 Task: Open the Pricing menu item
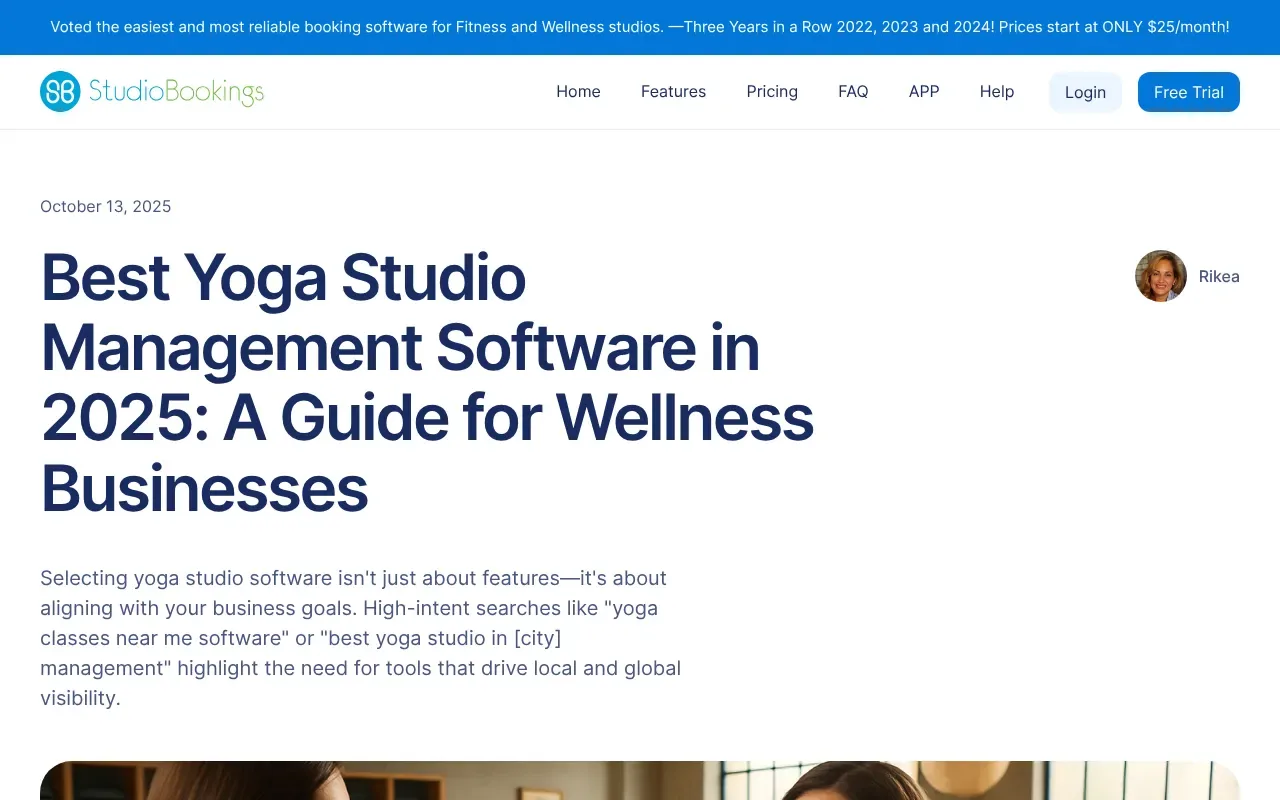click(x=772, y=92)
